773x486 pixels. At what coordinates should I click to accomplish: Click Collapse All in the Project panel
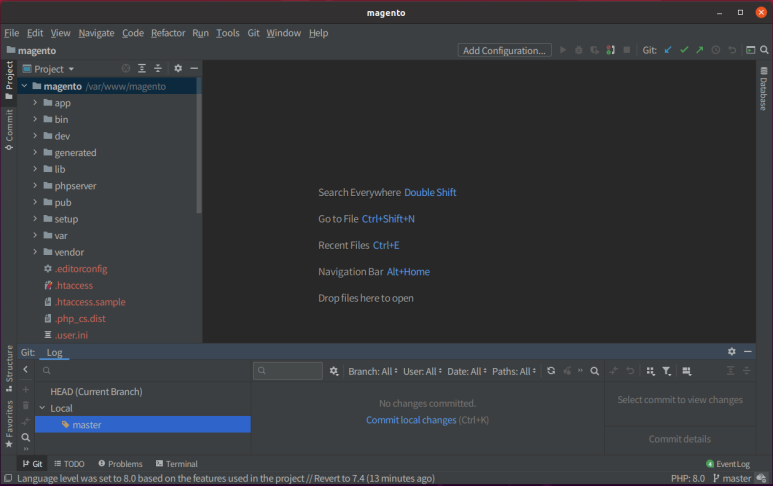click(158, 69)
